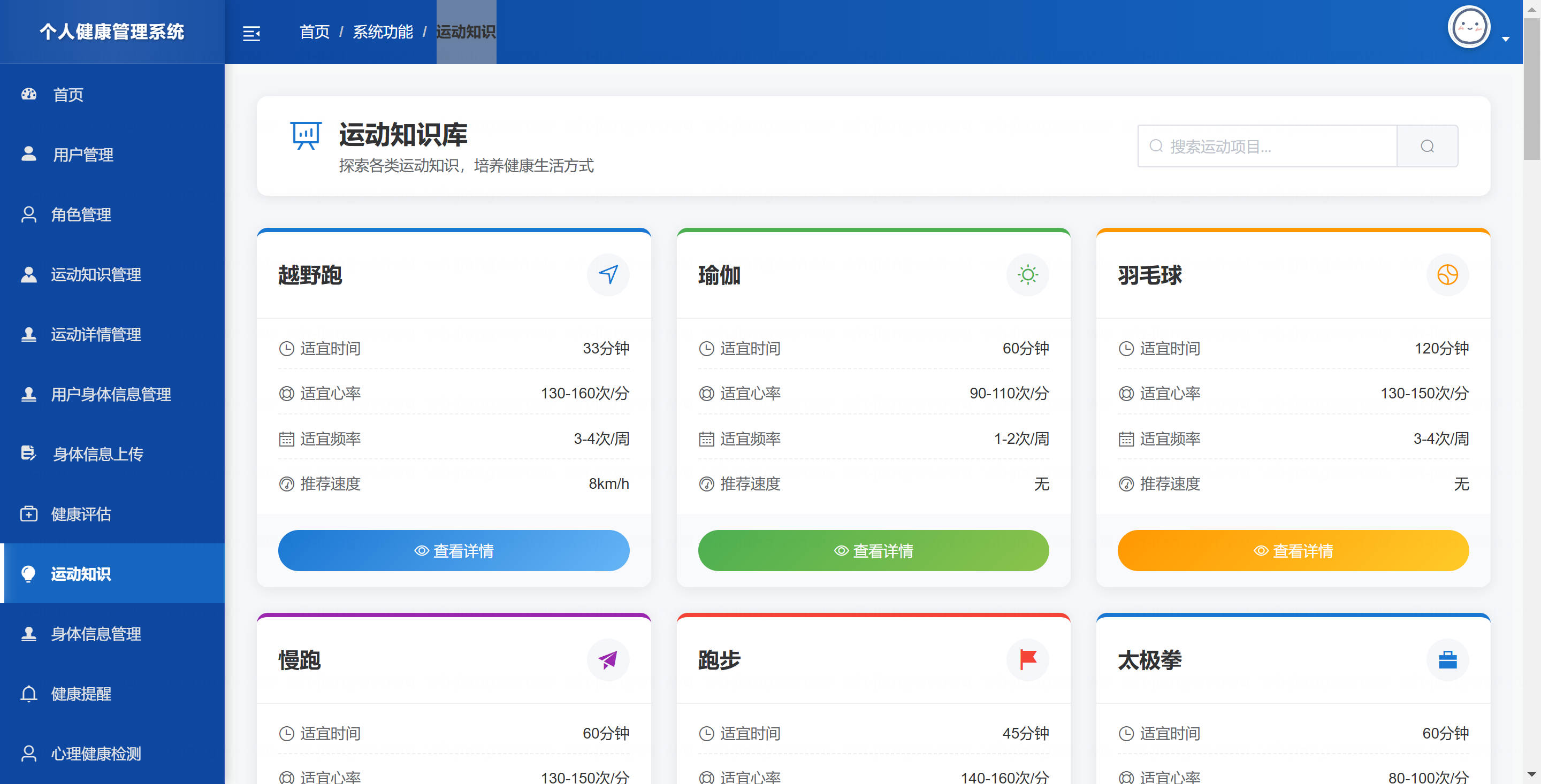This screenshot has height=784, width=1541.
Task: Click the 跑步 card title
Action: click(x=719, y=660)
